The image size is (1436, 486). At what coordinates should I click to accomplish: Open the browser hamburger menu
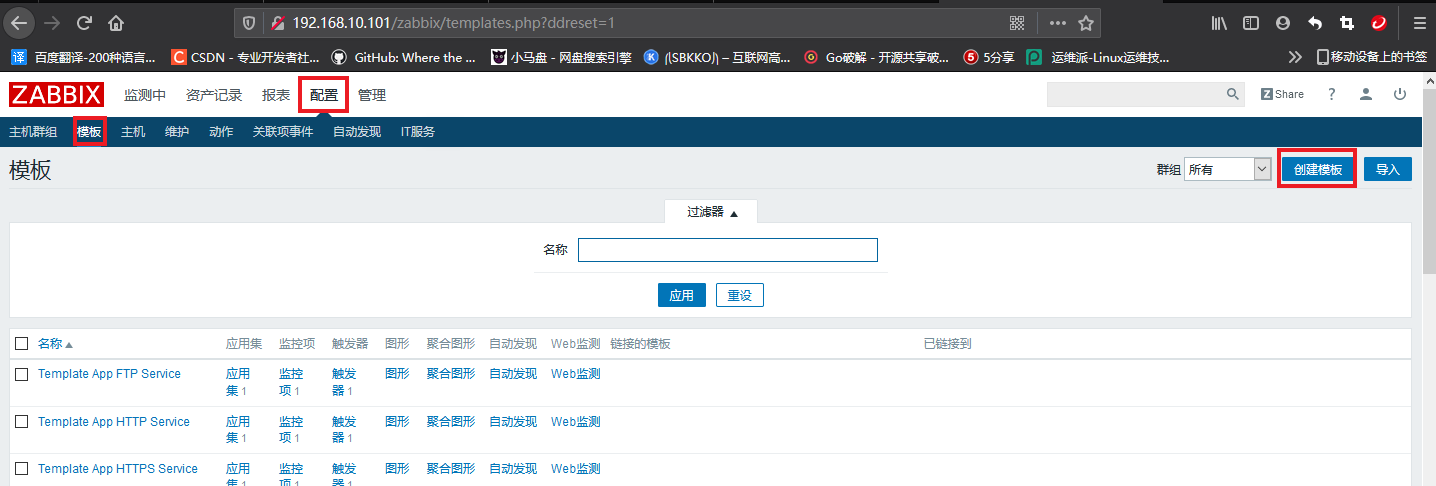point(1419,22)
